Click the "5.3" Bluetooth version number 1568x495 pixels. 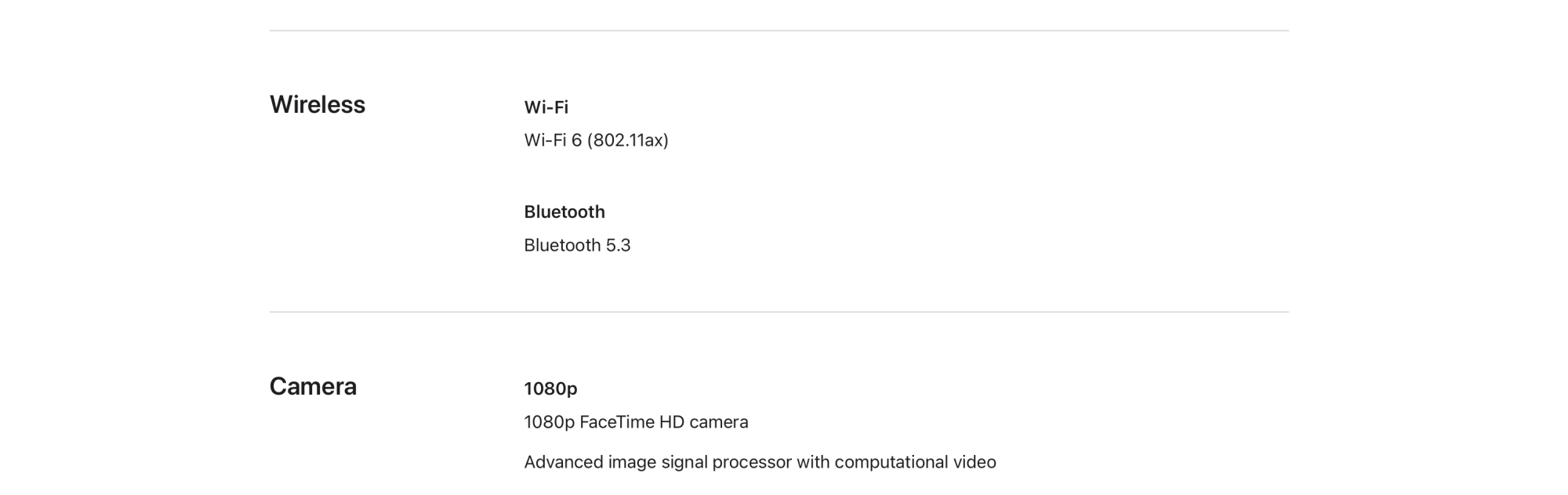click(x=618, y=245)
